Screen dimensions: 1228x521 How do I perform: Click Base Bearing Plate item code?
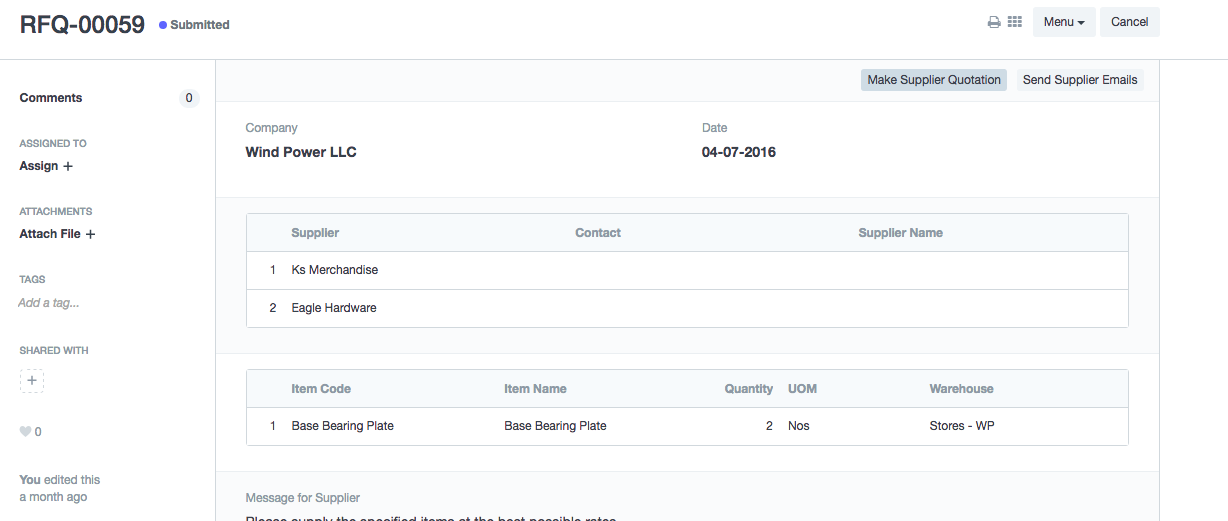point(343,426)
